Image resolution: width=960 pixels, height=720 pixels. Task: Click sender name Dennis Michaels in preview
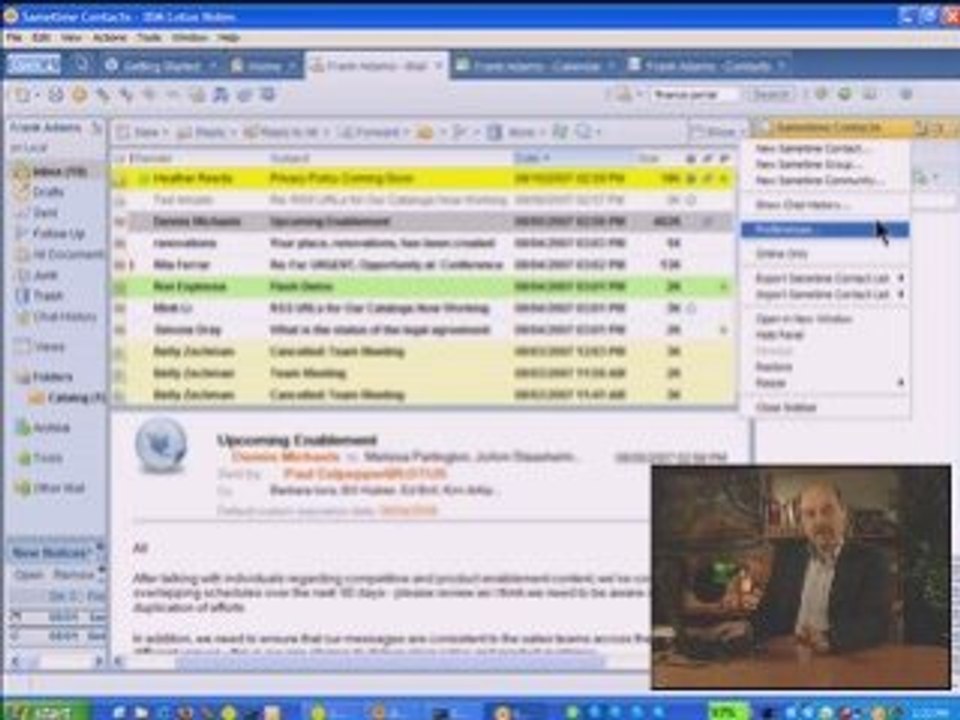click(x=285, y=457)
